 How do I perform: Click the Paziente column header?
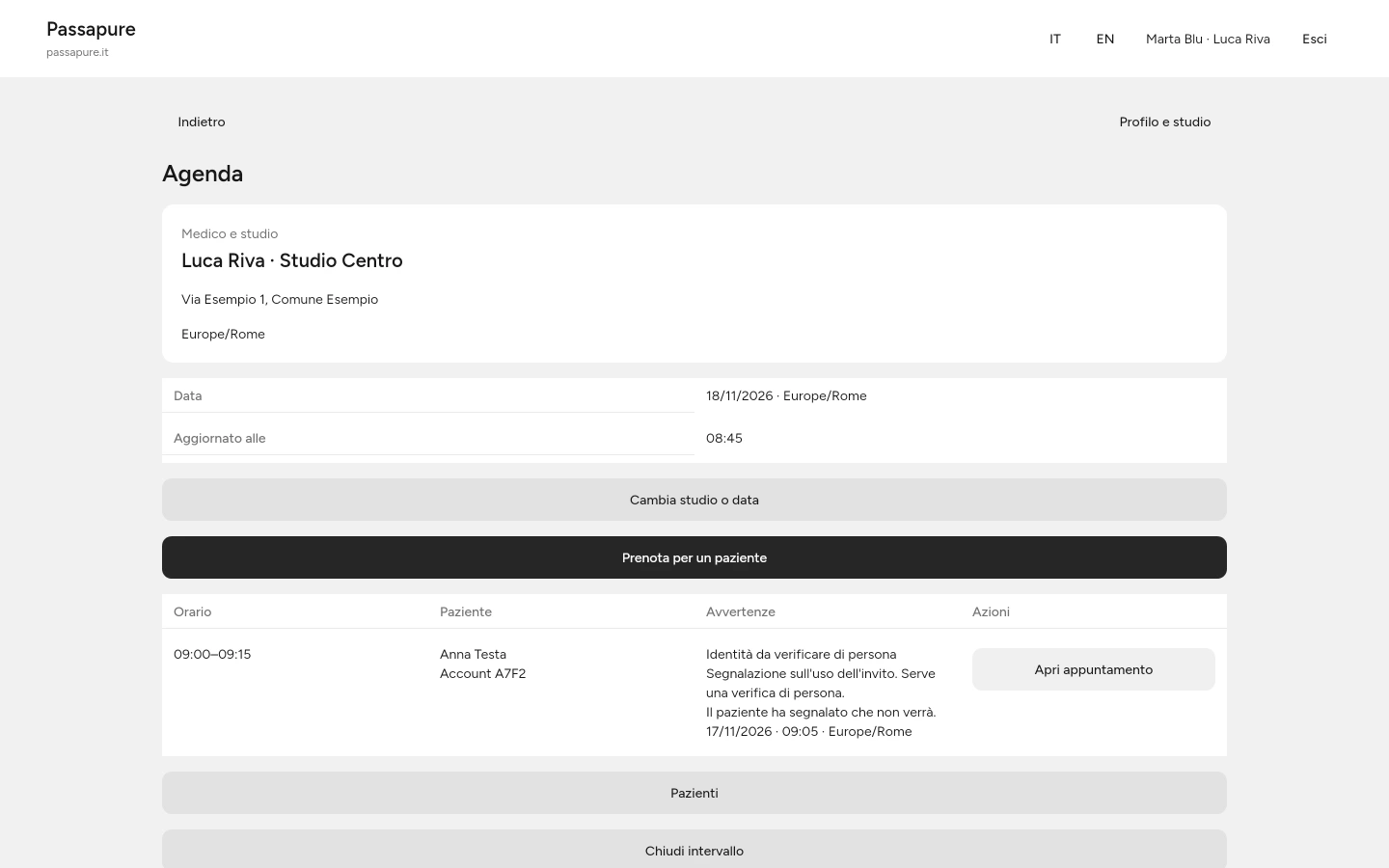pyautogui.click(x=466, y=611)
